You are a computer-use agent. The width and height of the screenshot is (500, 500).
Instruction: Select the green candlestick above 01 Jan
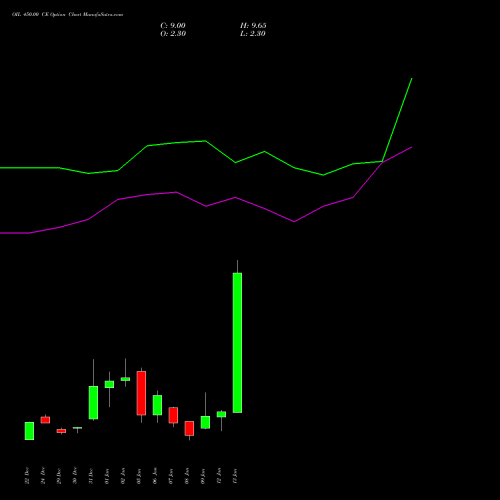pyautogui.click(x=109, y=384)
